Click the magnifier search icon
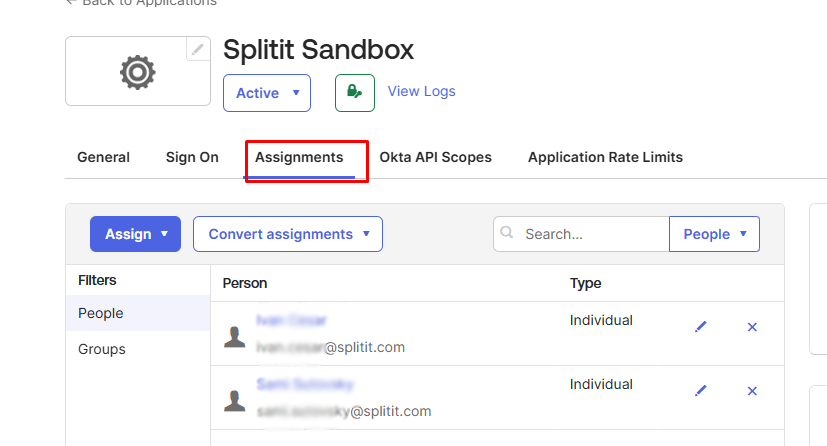This screenshot has height=446, width=827. tap(507, 232)
